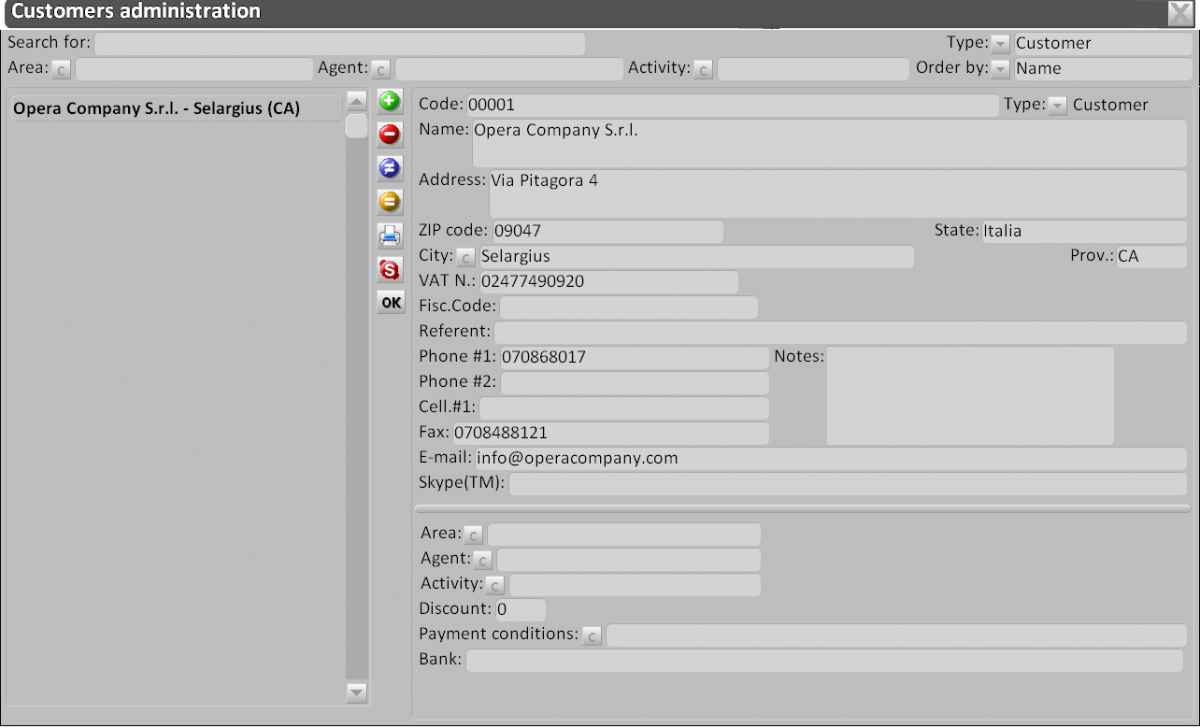Click the Prov. field showing CA
The image size is (1200, 728).
click(x=1151, y=257)
